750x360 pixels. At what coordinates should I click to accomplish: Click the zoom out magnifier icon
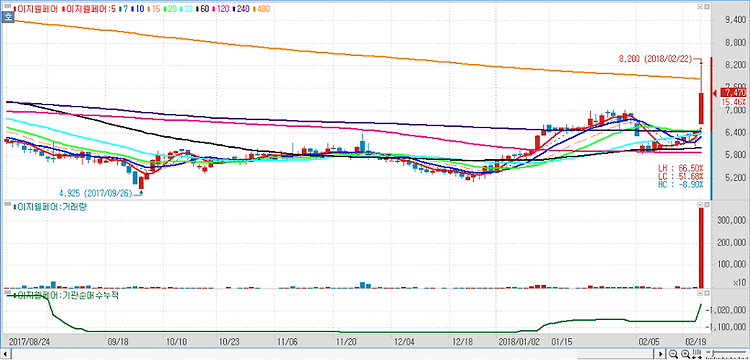(x=673, y=354)
